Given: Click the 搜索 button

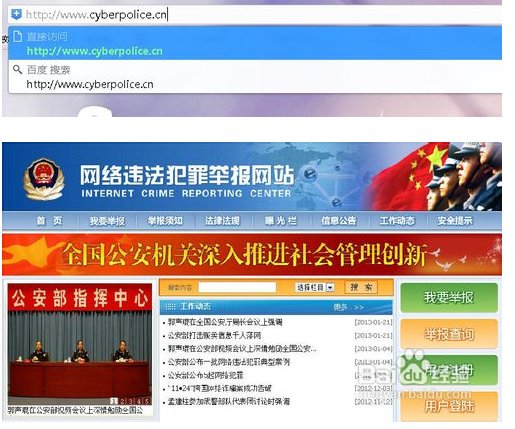Looking at the screenshot, I should click(x=361, y=287).
